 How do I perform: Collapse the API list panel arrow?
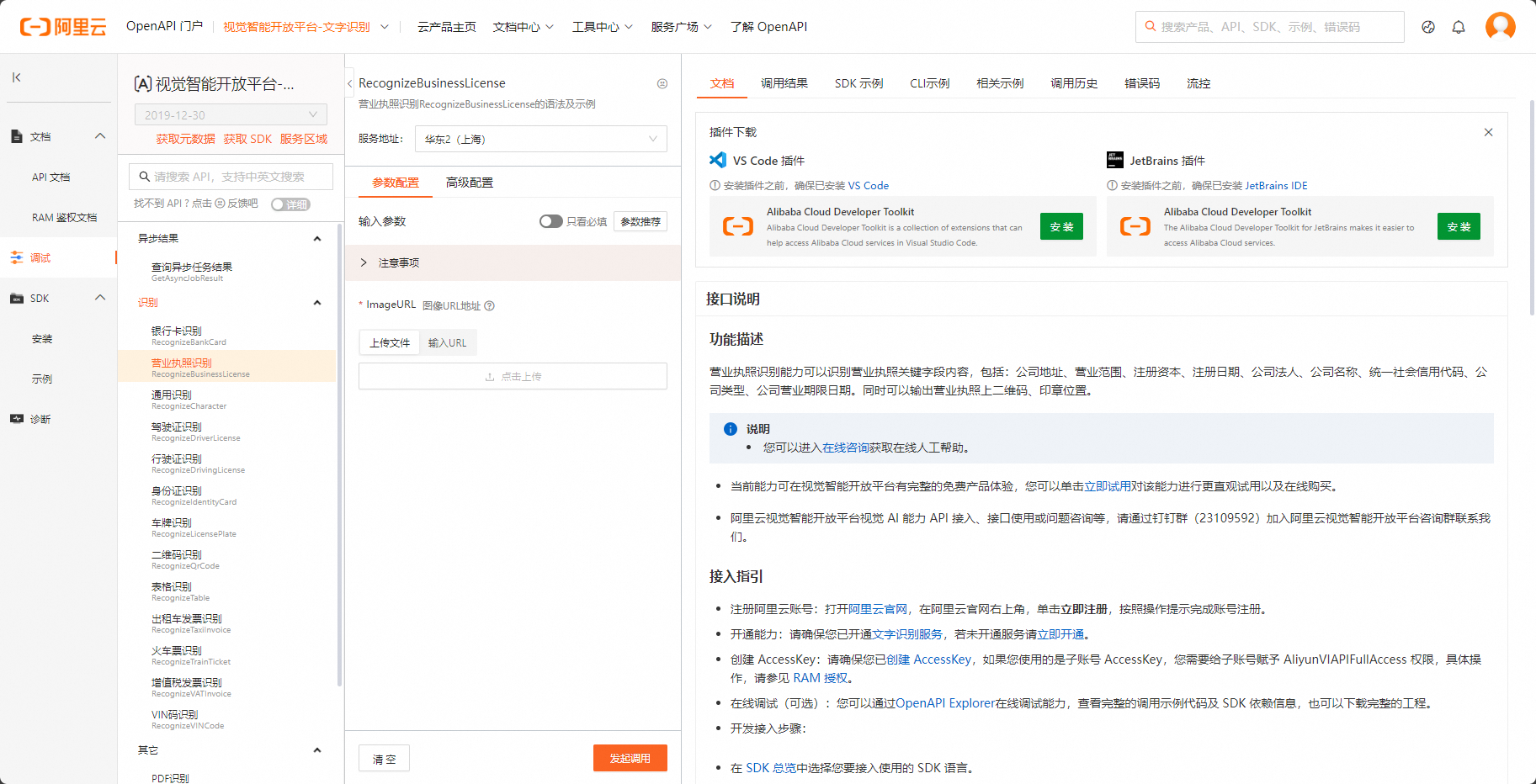[x=349, y=83]
